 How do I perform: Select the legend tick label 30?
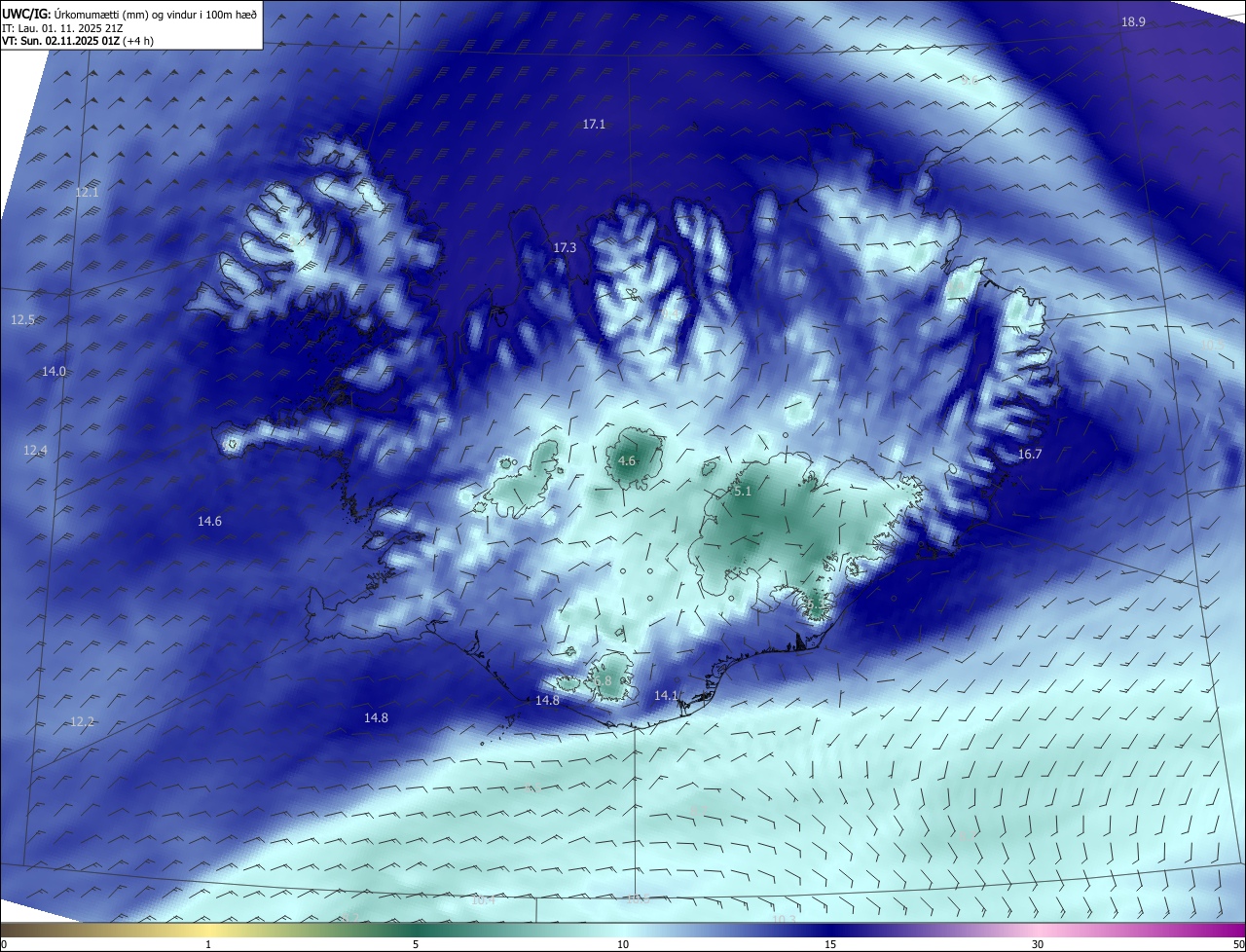coord(1038,944)
